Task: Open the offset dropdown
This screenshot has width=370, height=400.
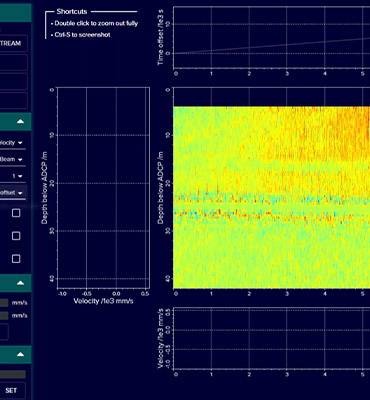Action: tap(12, 193)
